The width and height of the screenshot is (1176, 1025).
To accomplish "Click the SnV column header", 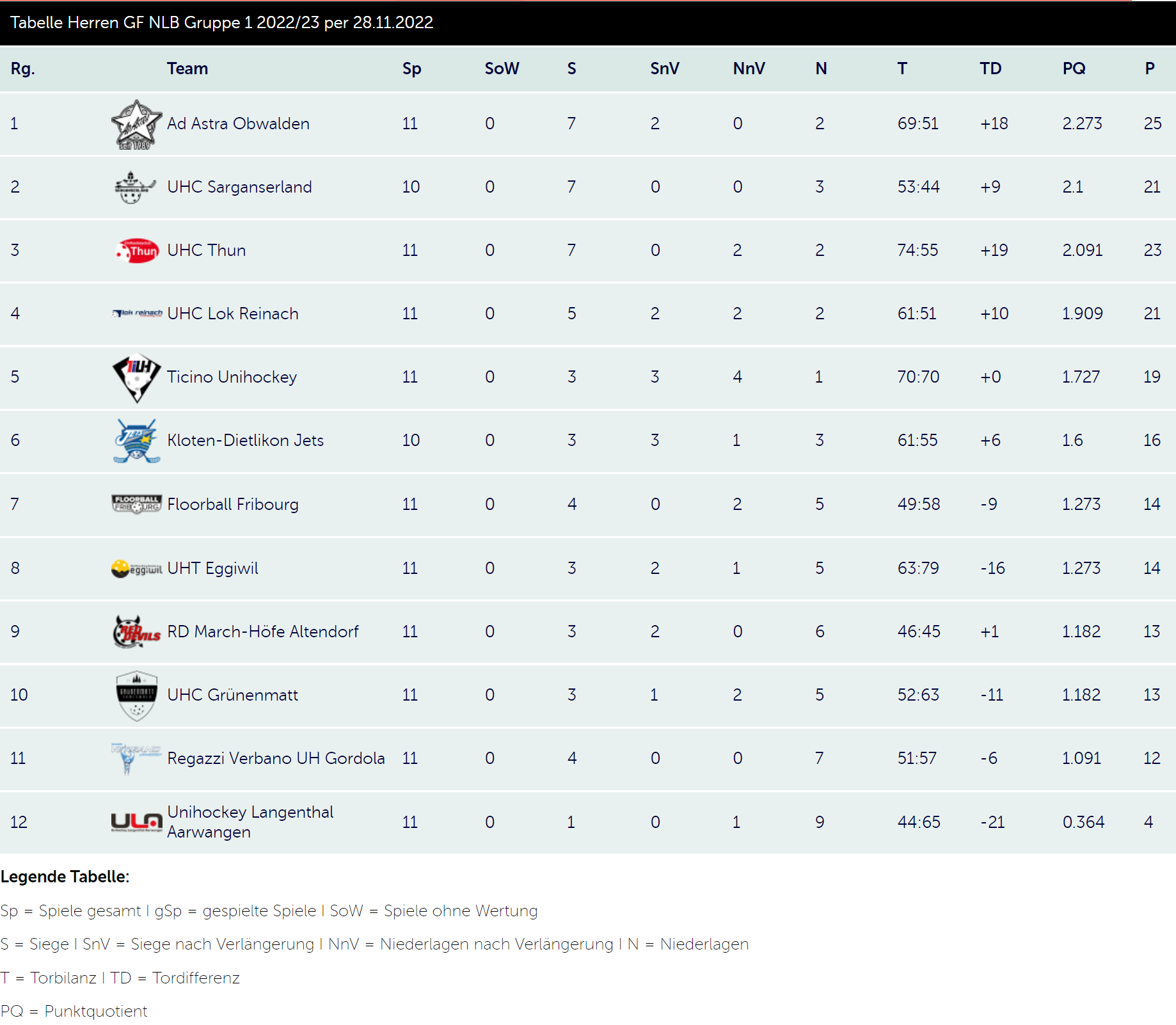I will tap(665, 68).
